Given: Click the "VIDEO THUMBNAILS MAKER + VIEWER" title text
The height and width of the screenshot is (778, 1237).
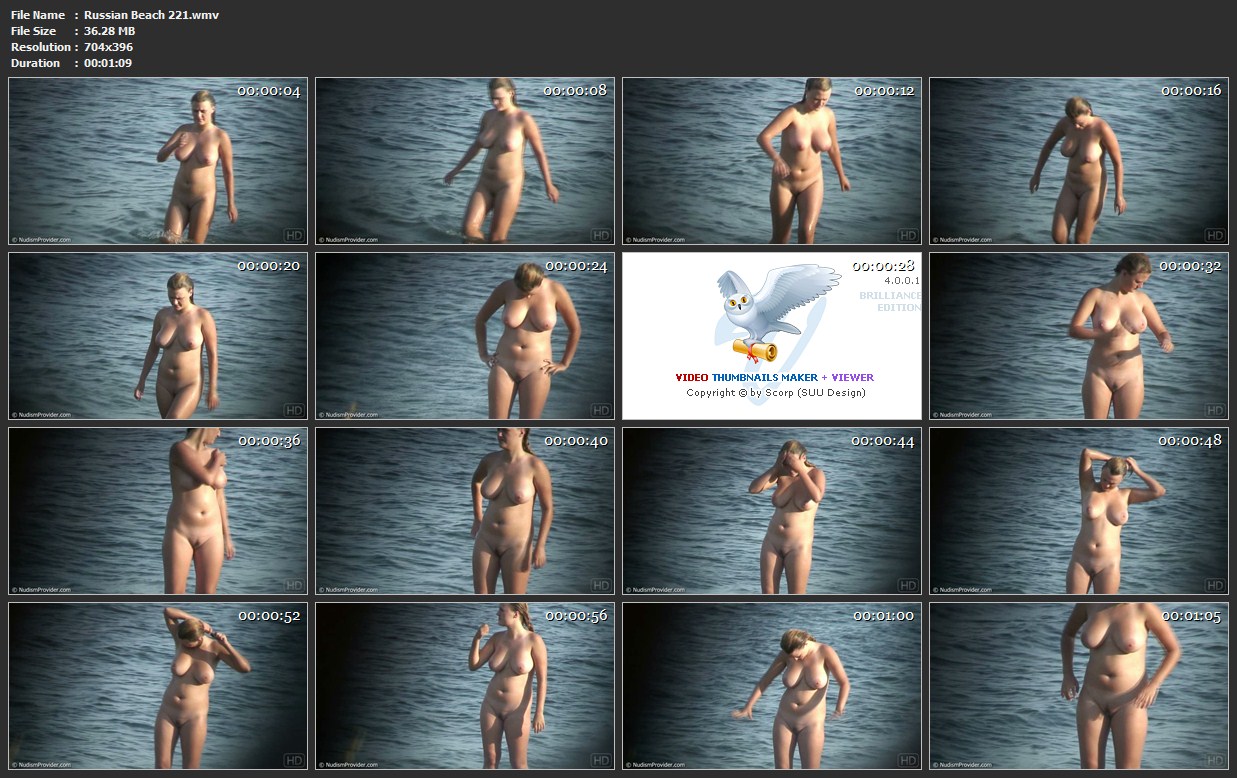Looking at the screenshot, I should click(x=774, y=377).
